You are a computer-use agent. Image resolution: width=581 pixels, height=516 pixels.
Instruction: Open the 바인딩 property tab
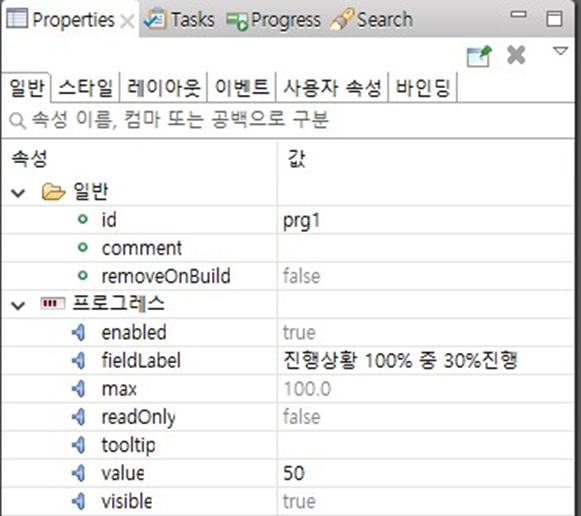pyautogui.click(x=423, y=88)
